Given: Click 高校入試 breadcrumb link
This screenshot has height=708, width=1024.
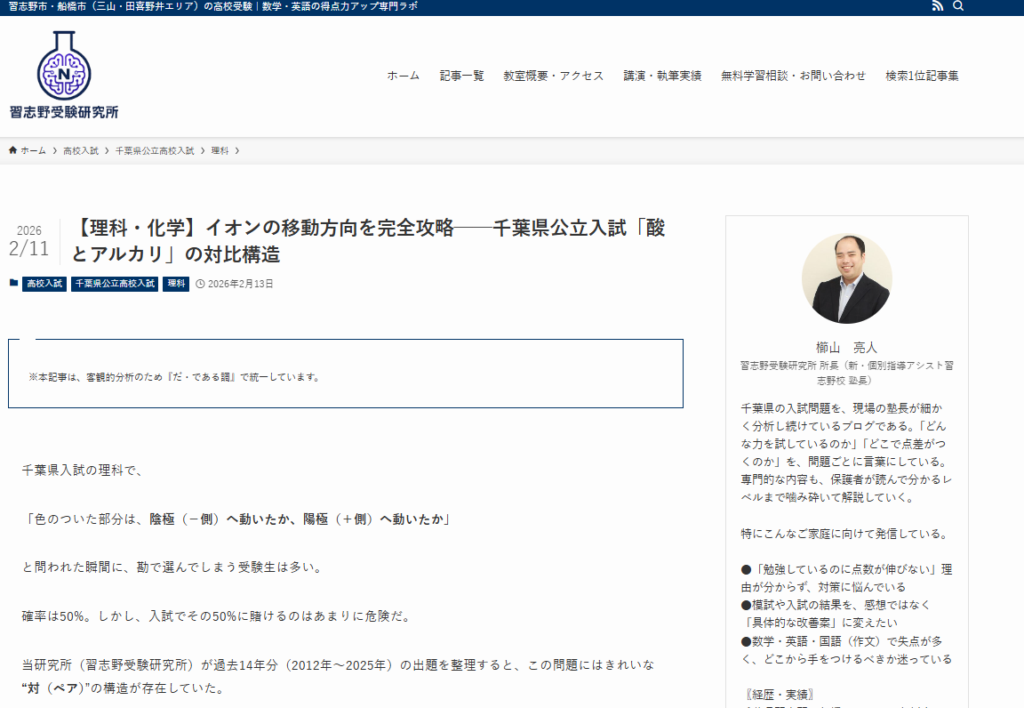Looking at the screenshot, I should [80, 150].
